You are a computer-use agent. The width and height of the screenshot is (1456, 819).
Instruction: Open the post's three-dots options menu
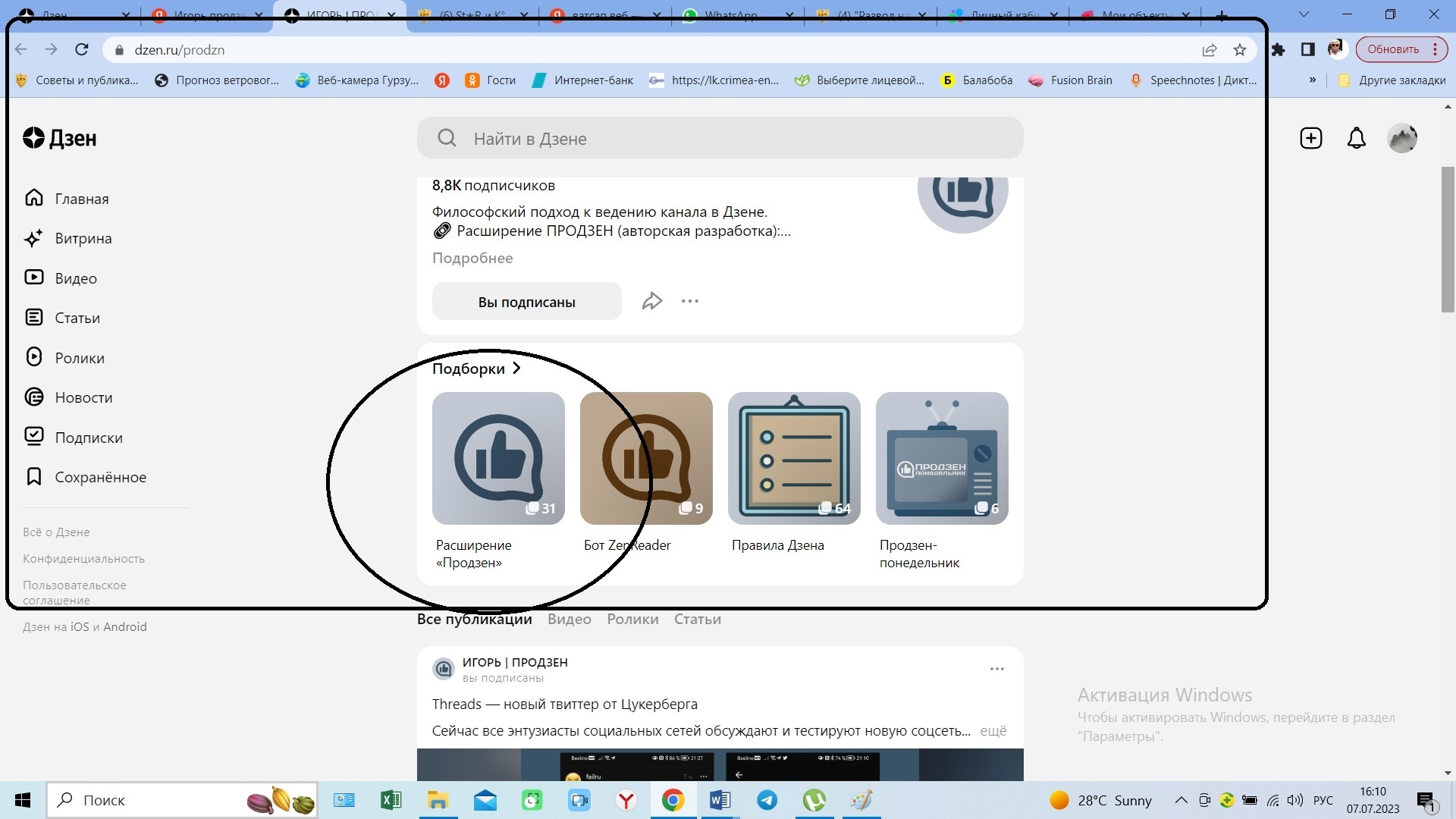996,669
